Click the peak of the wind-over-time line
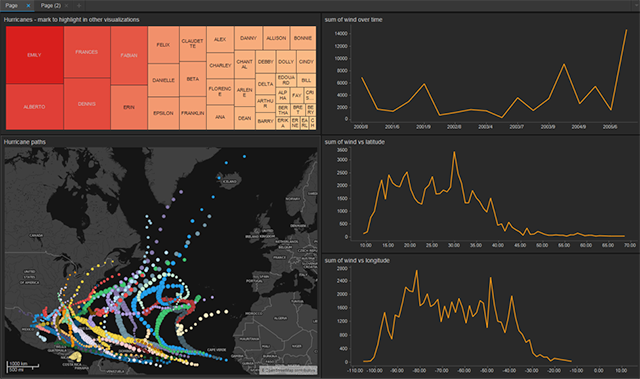The image size is (640, 379). point(627,30)
